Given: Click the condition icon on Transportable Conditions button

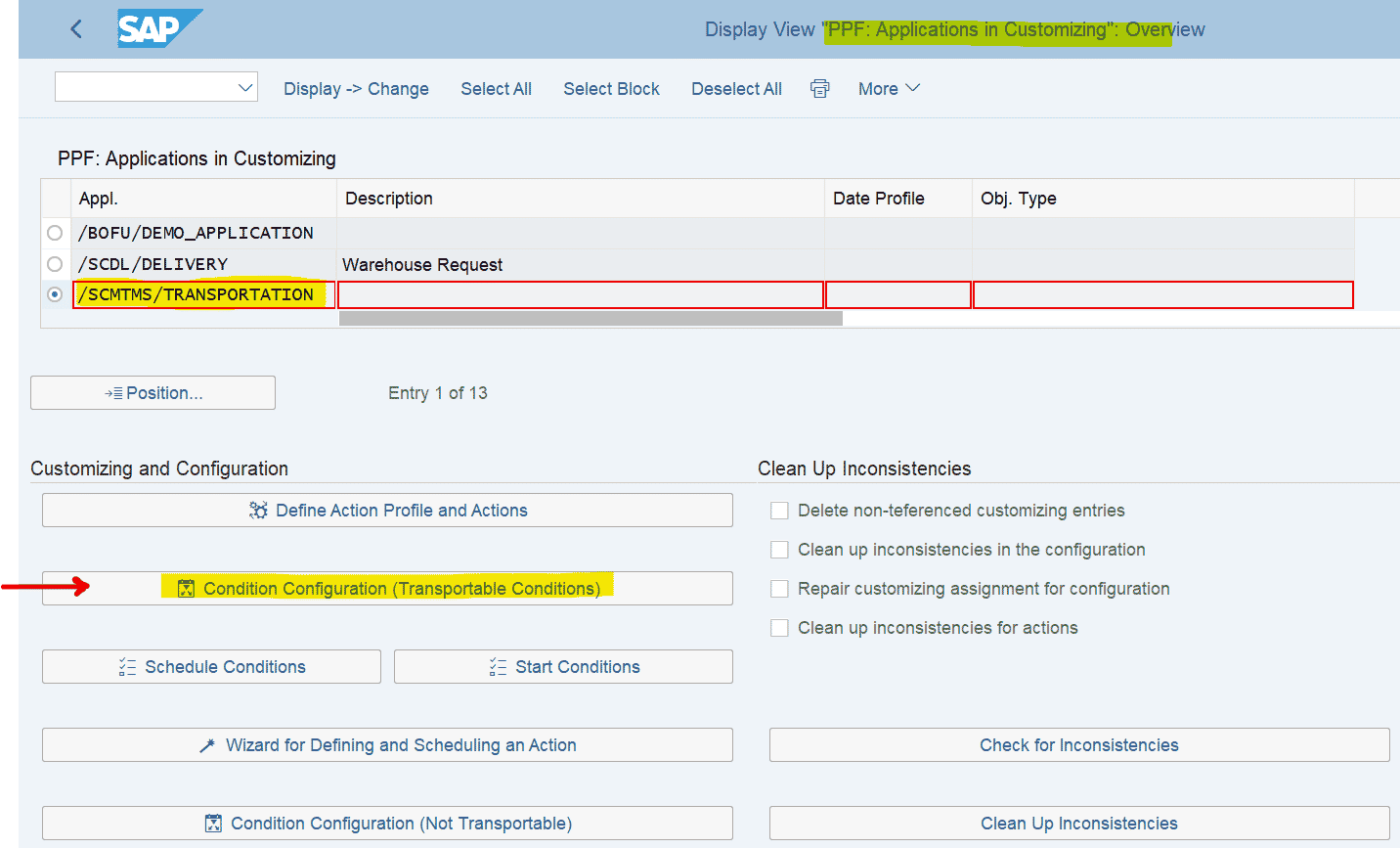Looking at the screenshot, I should (x=185, y=588).
